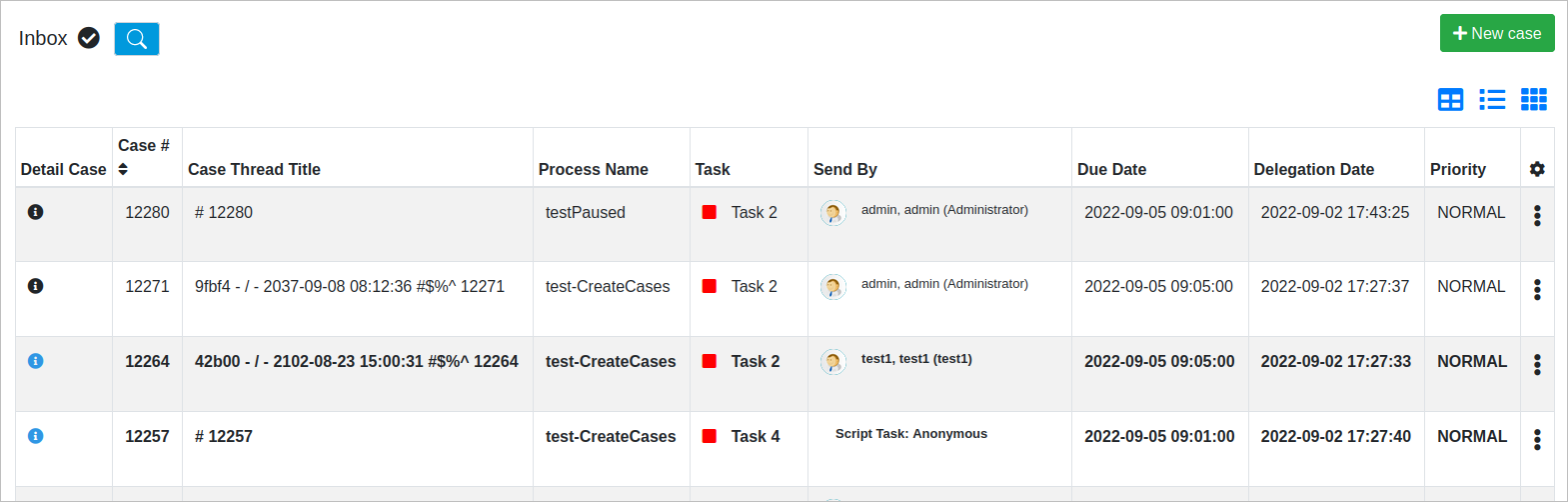Click the blue search magnifier button
This screenshot has height=502, width=1568.
click(137, 39)
